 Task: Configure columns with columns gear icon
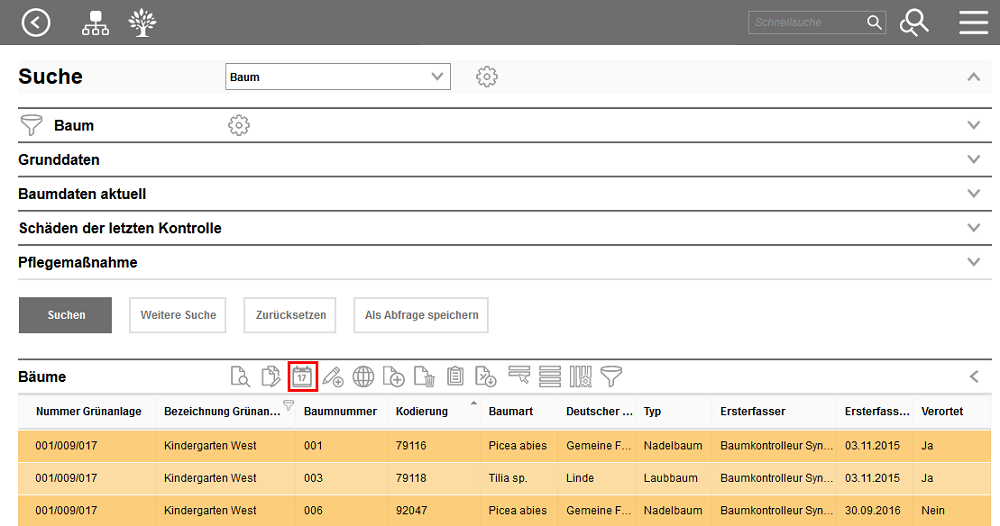point(580,376)
